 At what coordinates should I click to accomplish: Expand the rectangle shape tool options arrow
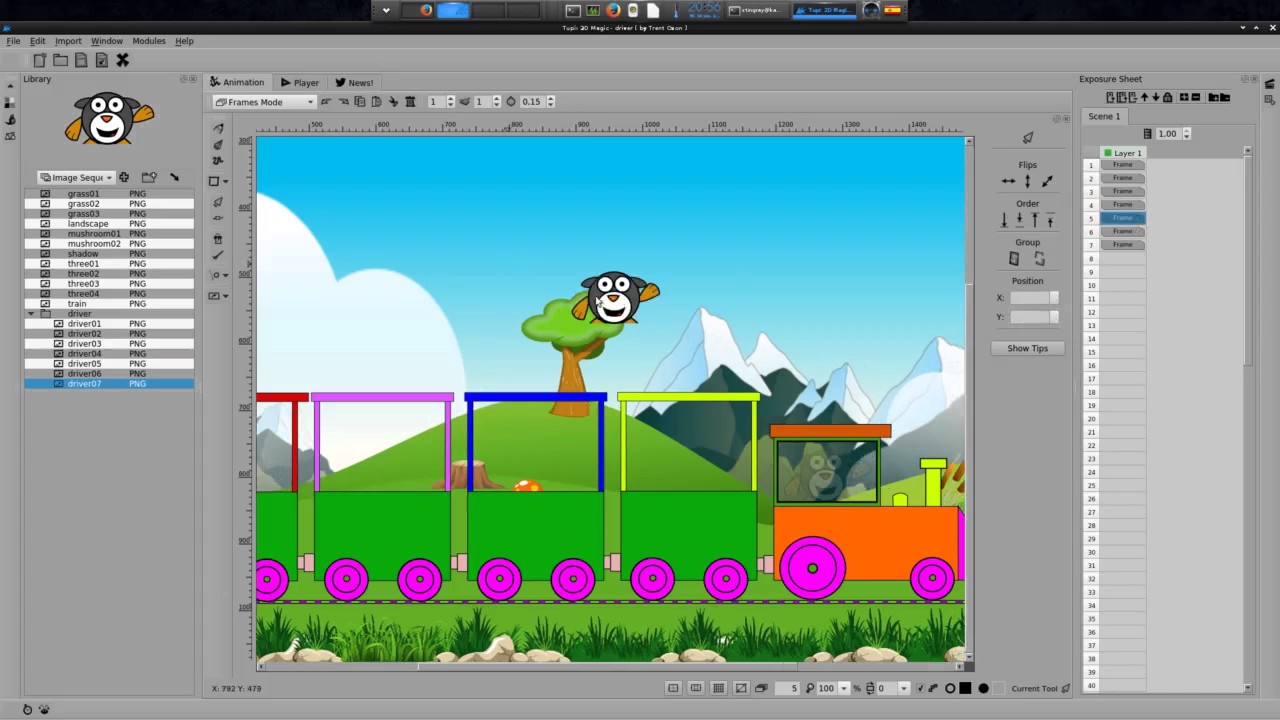click(x=225, y=182)
